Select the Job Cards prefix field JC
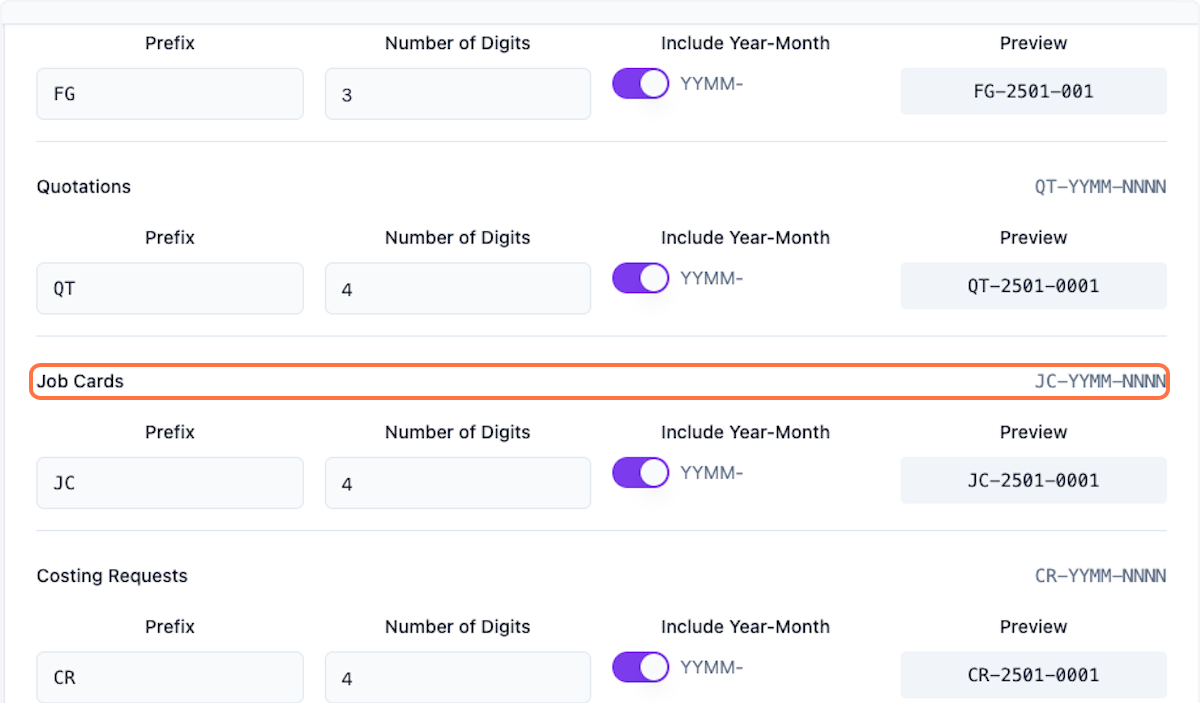1200x703 pixels. pyautogui.click(x=170, y=484)
